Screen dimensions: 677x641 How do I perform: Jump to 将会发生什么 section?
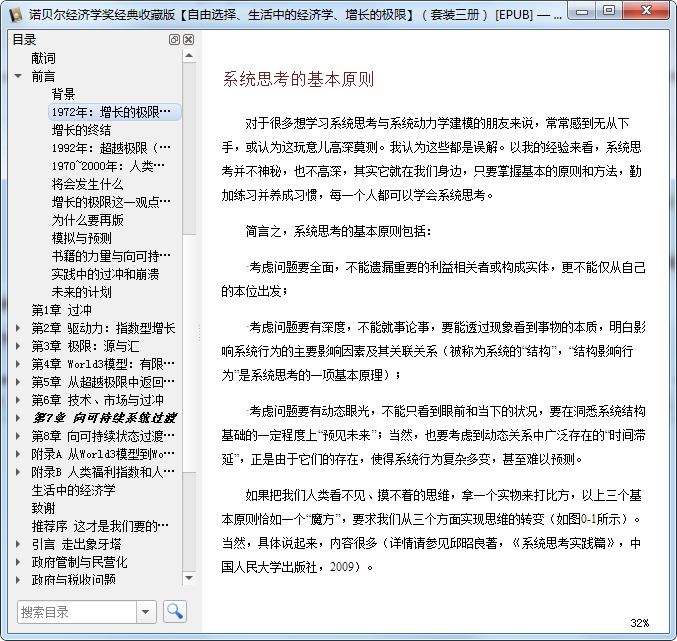point(87,184)
